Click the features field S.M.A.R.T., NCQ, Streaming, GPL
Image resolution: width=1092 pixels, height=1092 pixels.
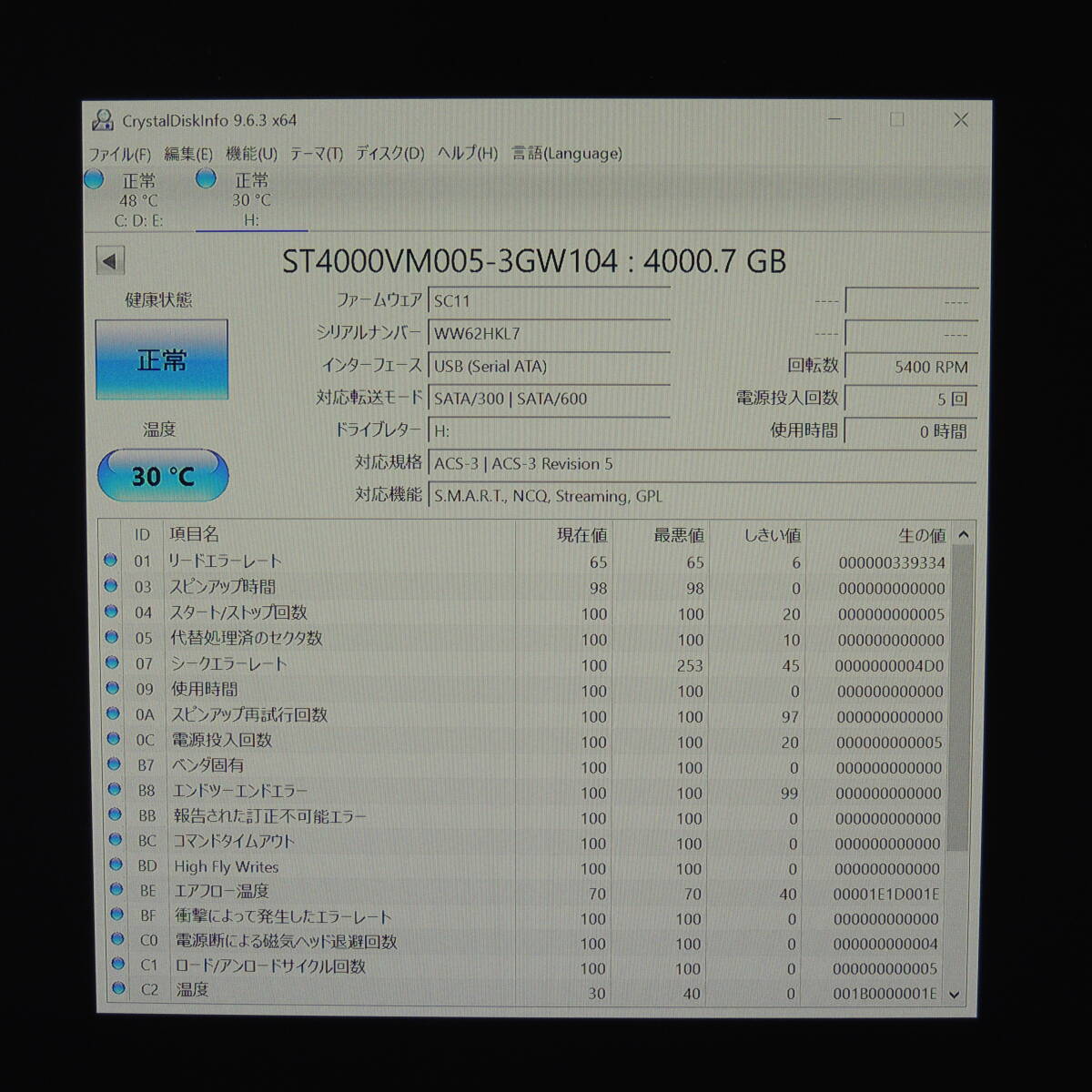tap(703, 496)
